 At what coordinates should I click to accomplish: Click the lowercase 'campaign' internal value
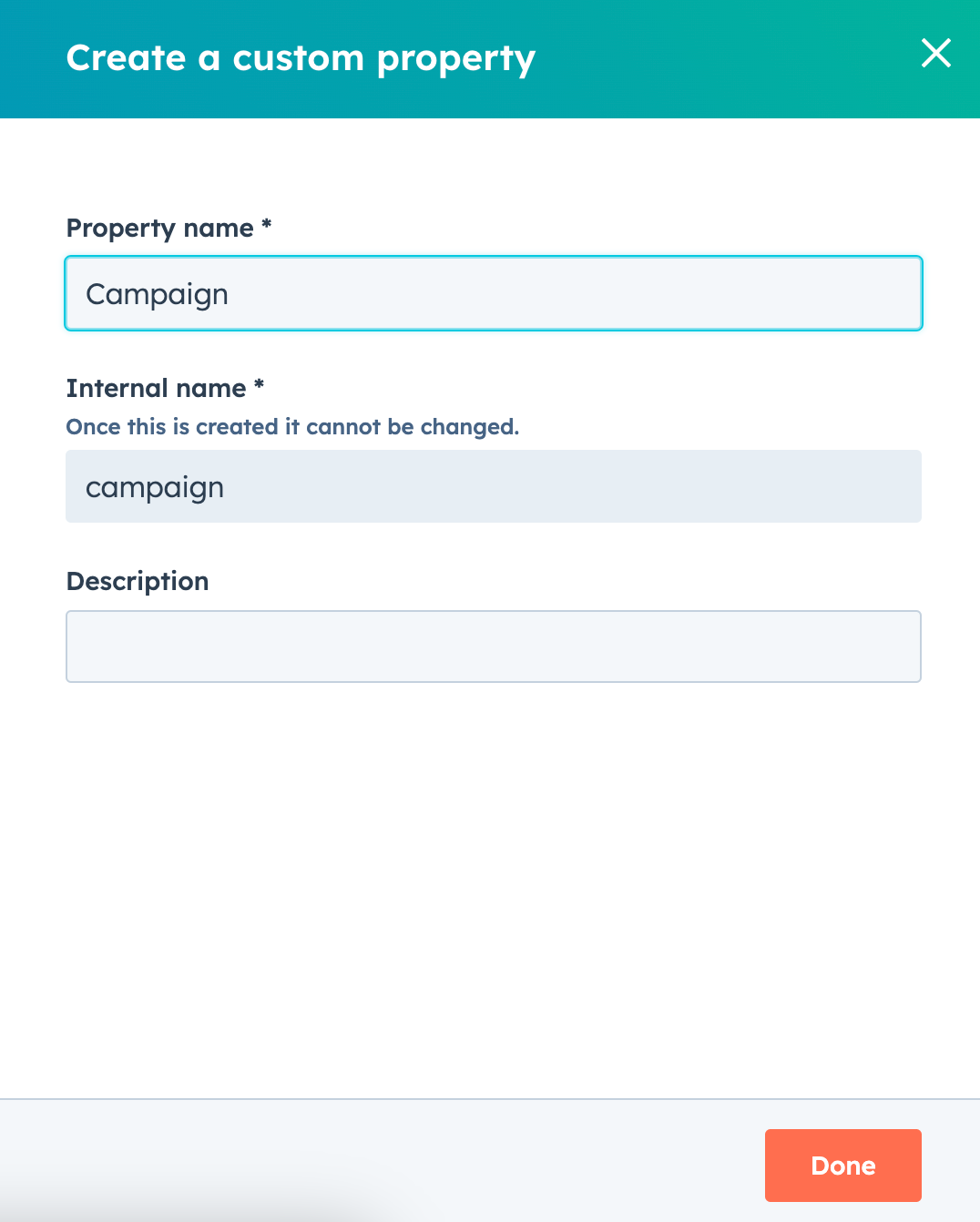point(155,488)
